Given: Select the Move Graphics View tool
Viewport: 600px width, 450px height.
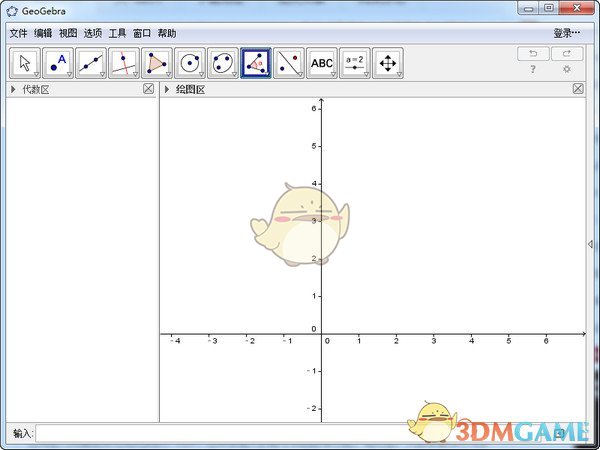Looking at the screenshot, I should coord(388,63).
